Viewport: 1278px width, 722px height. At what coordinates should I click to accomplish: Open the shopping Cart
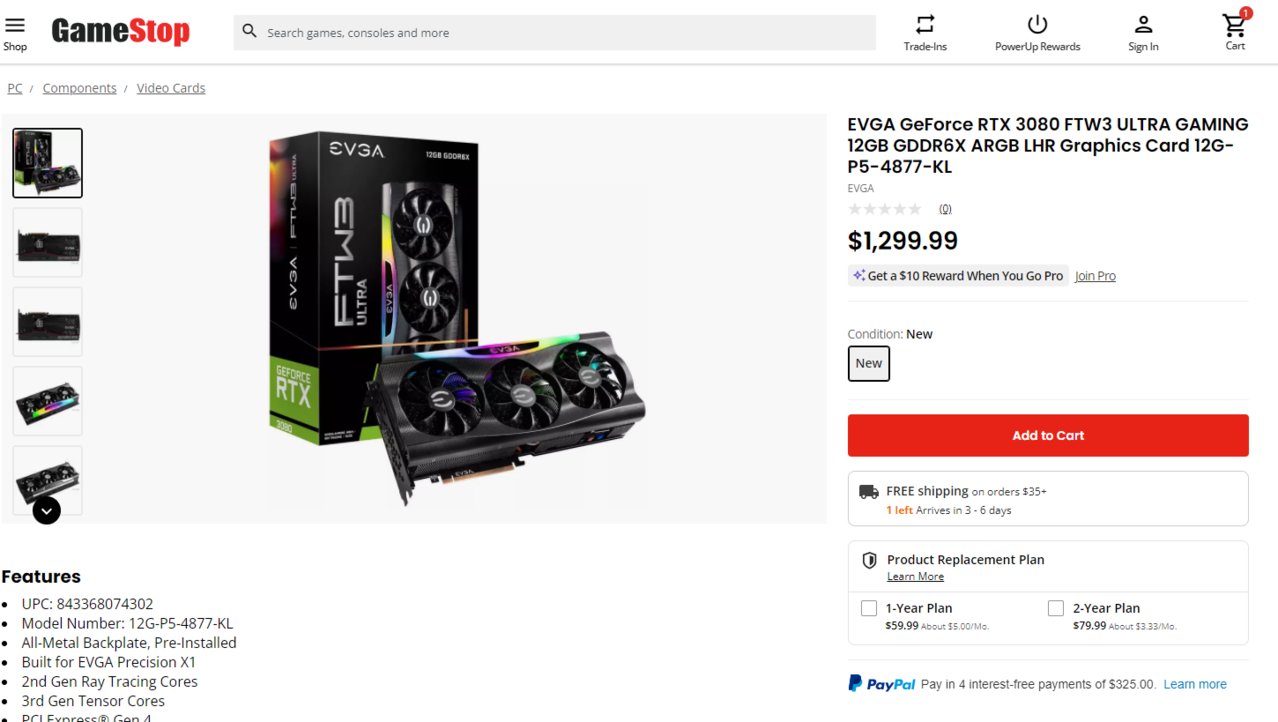(1236, 30)
